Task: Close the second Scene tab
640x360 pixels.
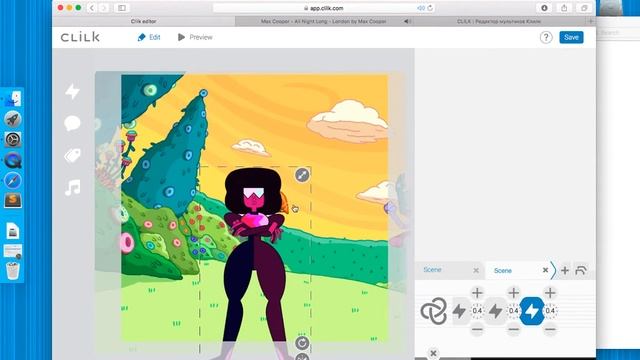Action: pyautogui.click(x=545, y=270)
